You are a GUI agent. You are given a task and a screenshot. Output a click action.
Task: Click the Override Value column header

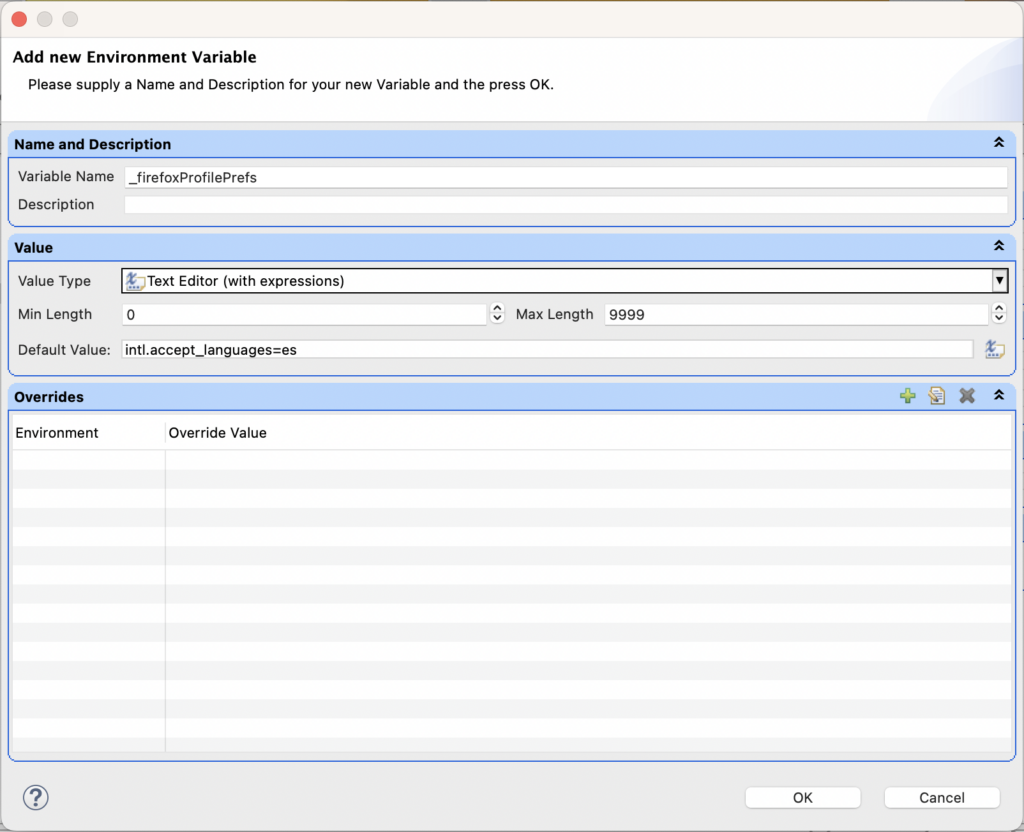(x=588, y=433)
